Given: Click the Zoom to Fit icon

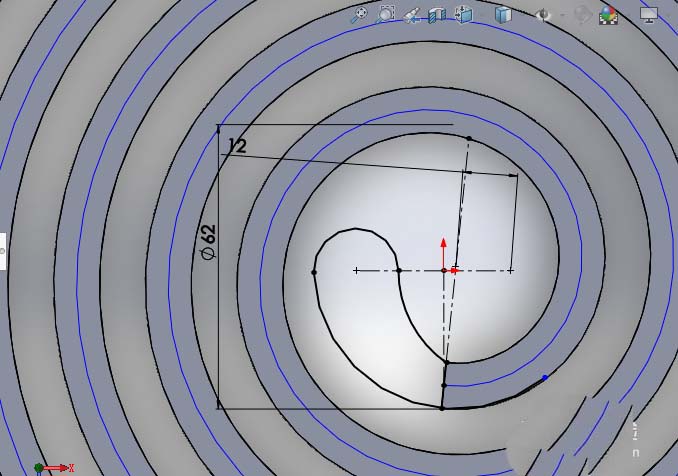Looking at the screenshot, I should pos(359,15).
